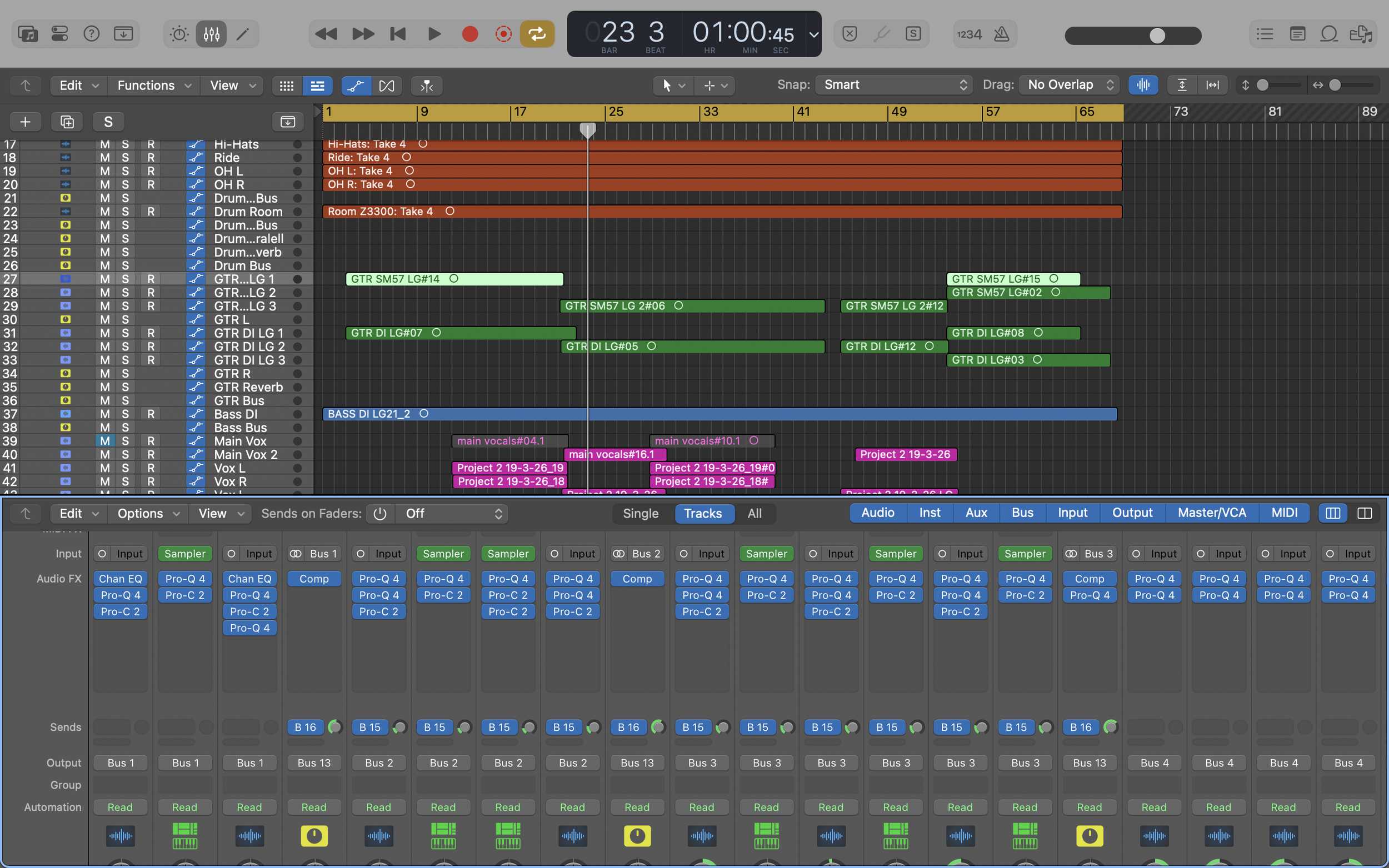Open the Loop Browser icon
Screen dimensions: 1389x868
click(x=1328, y=34)
